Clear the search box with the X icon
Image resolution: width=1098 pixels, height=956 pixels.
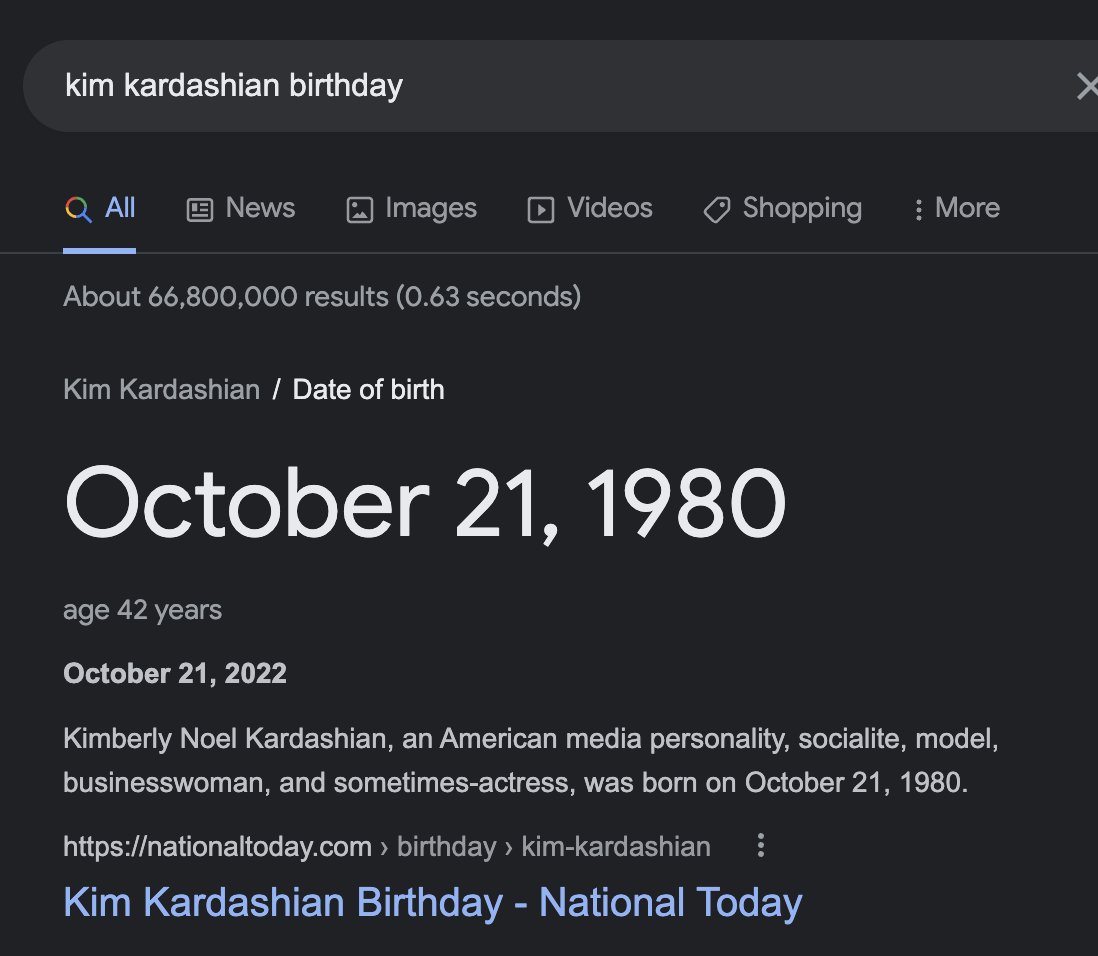[x=1087, y=86]
